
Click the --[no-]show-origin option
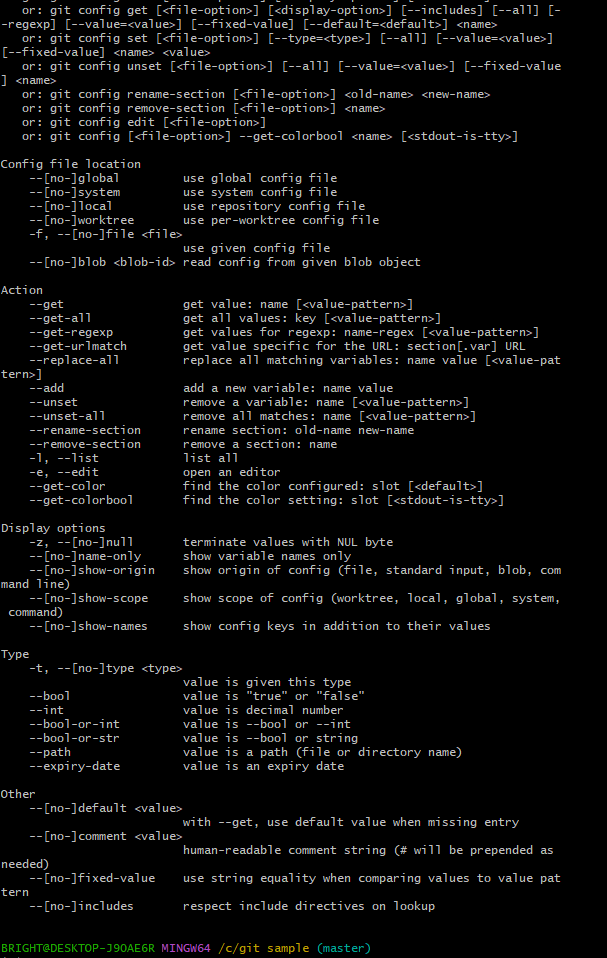[x=92, y=570]
